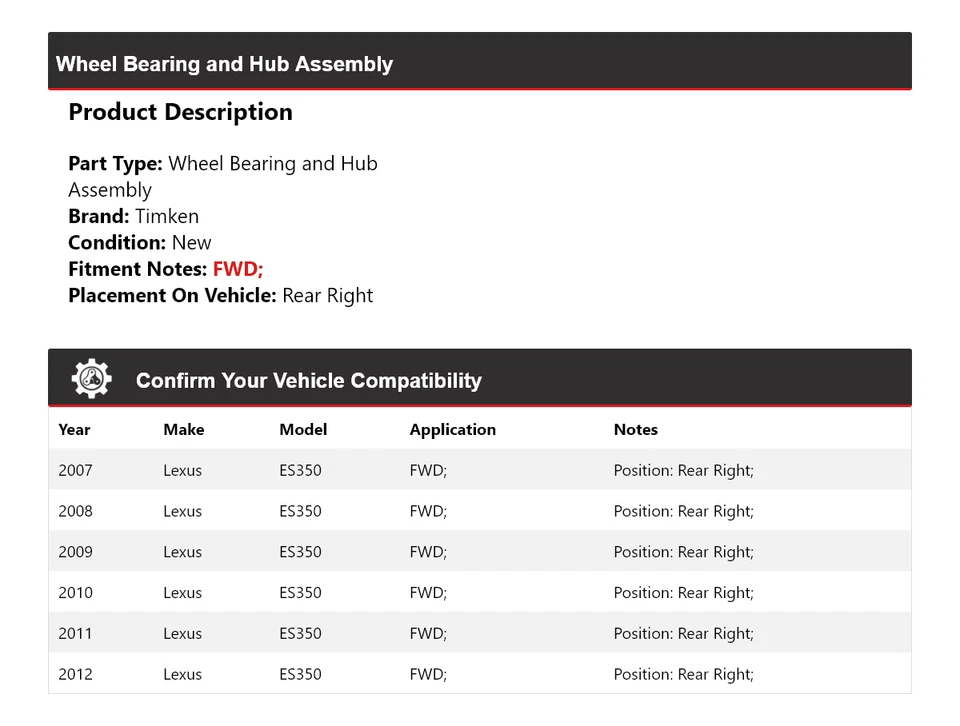Screen dimensions: 960x726
Task: Click the Year column header
Action: click(74, 430)
